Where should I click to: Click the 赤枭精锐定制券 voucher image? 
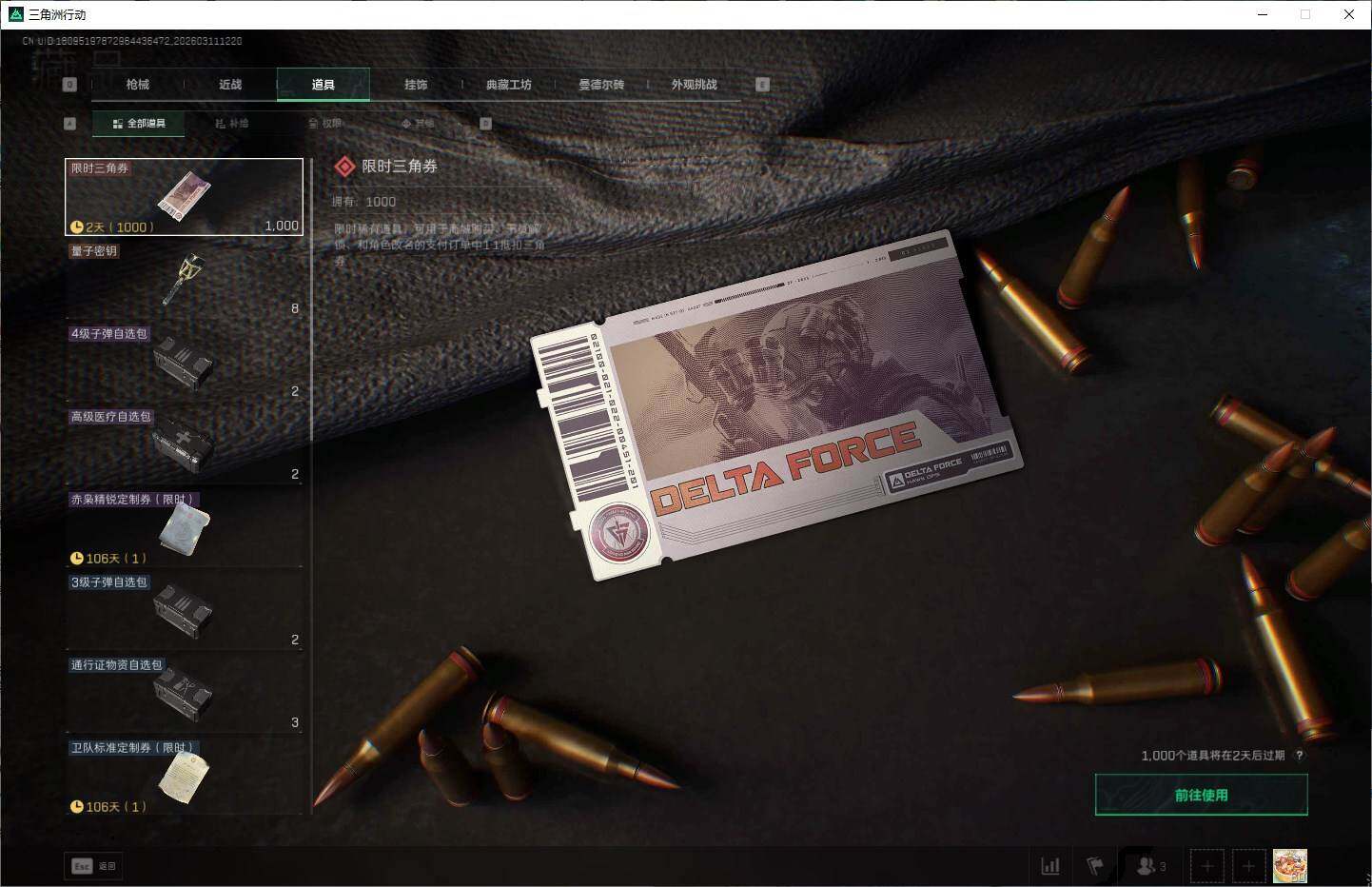(x=184, y=529)
